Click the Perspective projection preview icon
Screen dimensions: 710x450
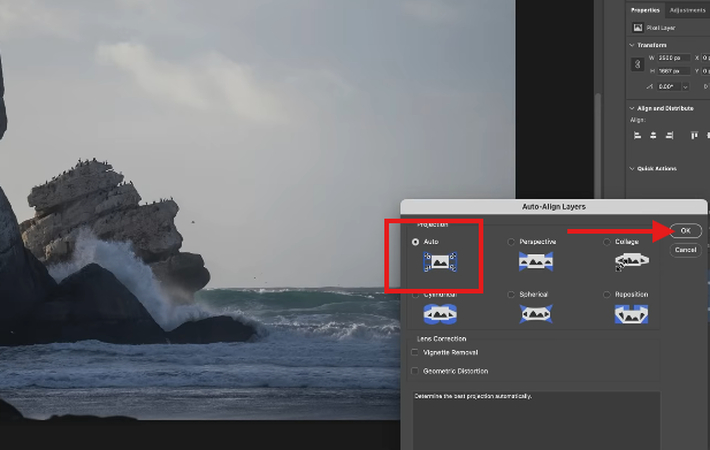[x=535, y=262]
